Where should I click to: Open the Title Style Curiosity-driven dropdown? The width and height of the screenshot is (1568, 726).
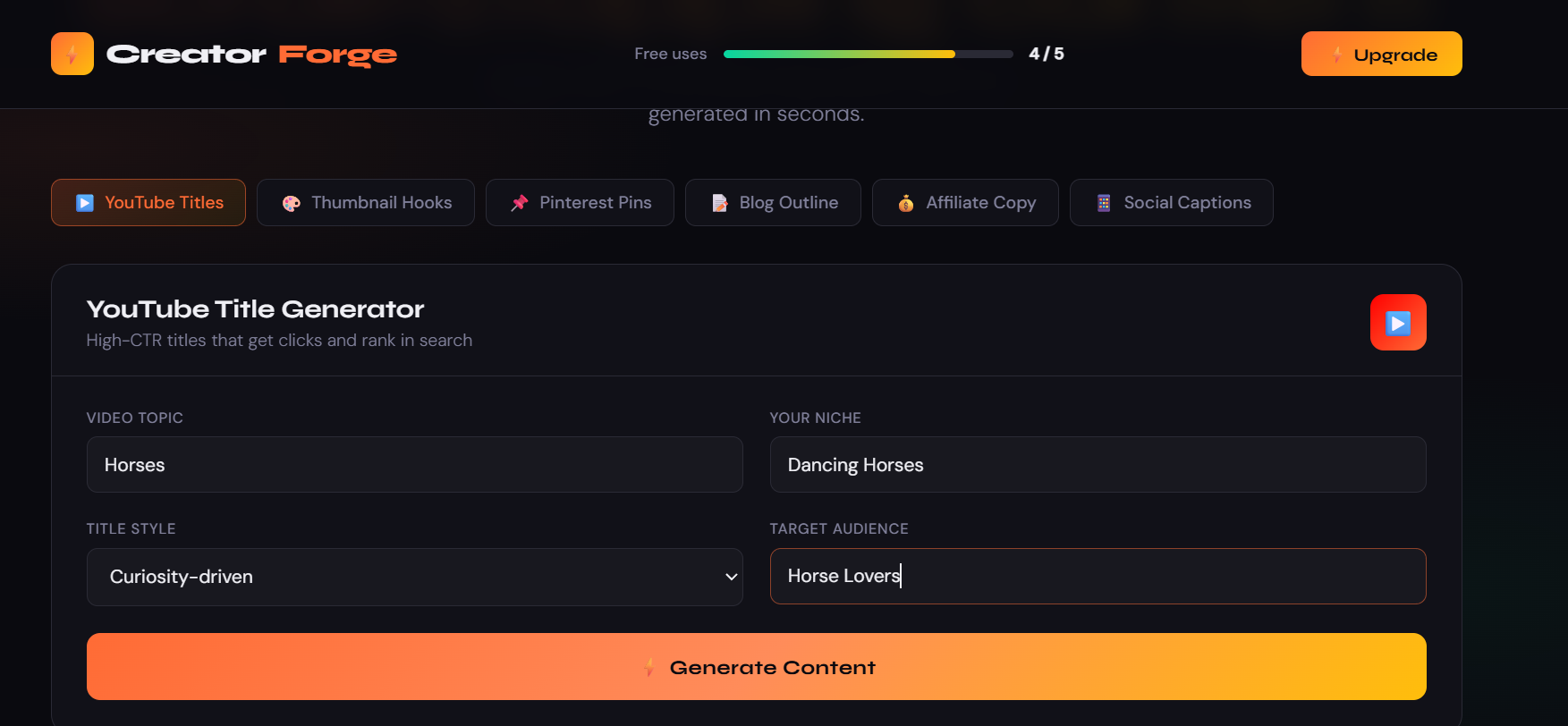[415, 577]
